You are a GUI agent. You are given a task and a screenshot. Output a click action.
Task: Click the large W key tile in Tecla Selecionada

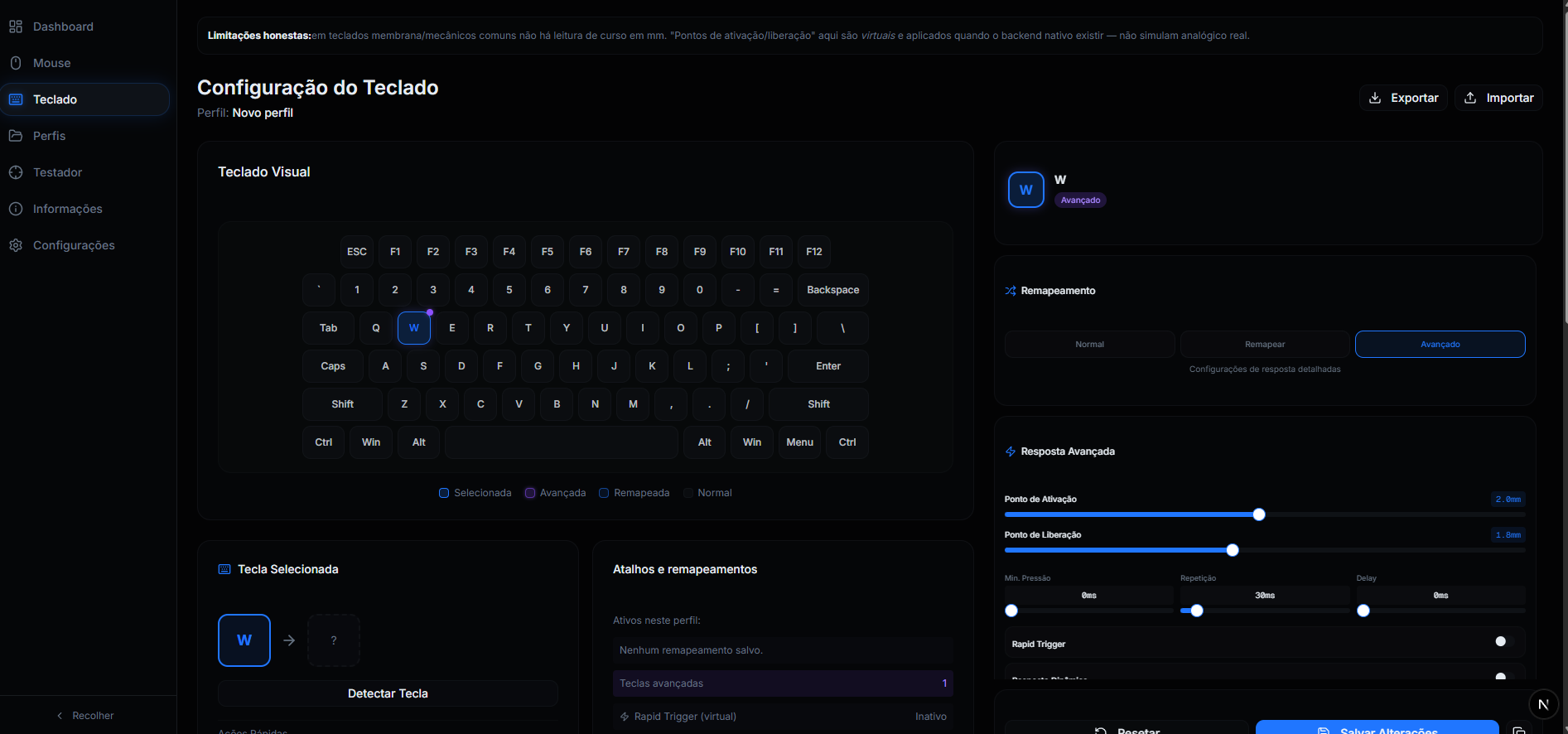(244, 640)
